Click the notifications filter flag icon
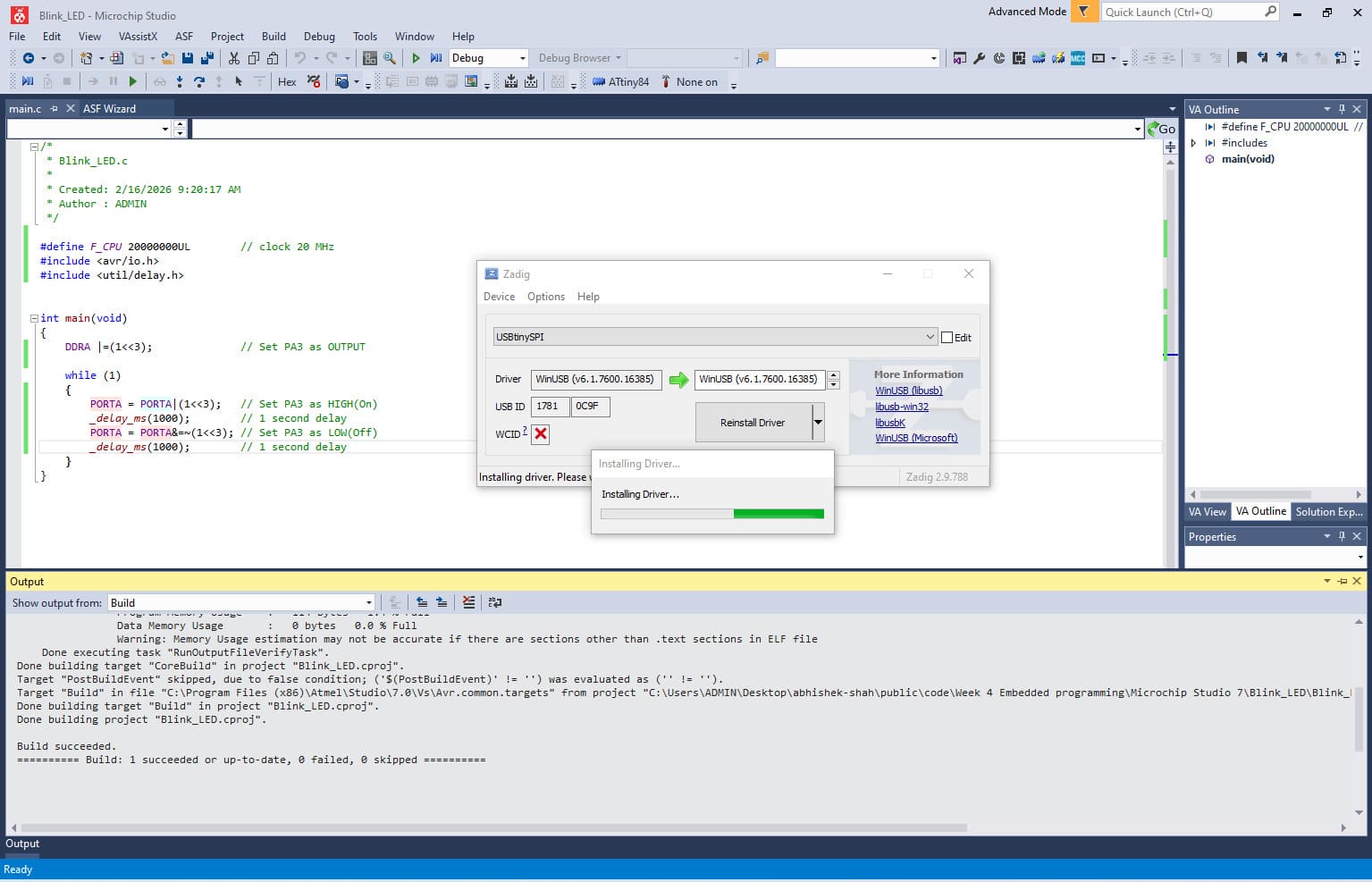 coord(1083,12)
